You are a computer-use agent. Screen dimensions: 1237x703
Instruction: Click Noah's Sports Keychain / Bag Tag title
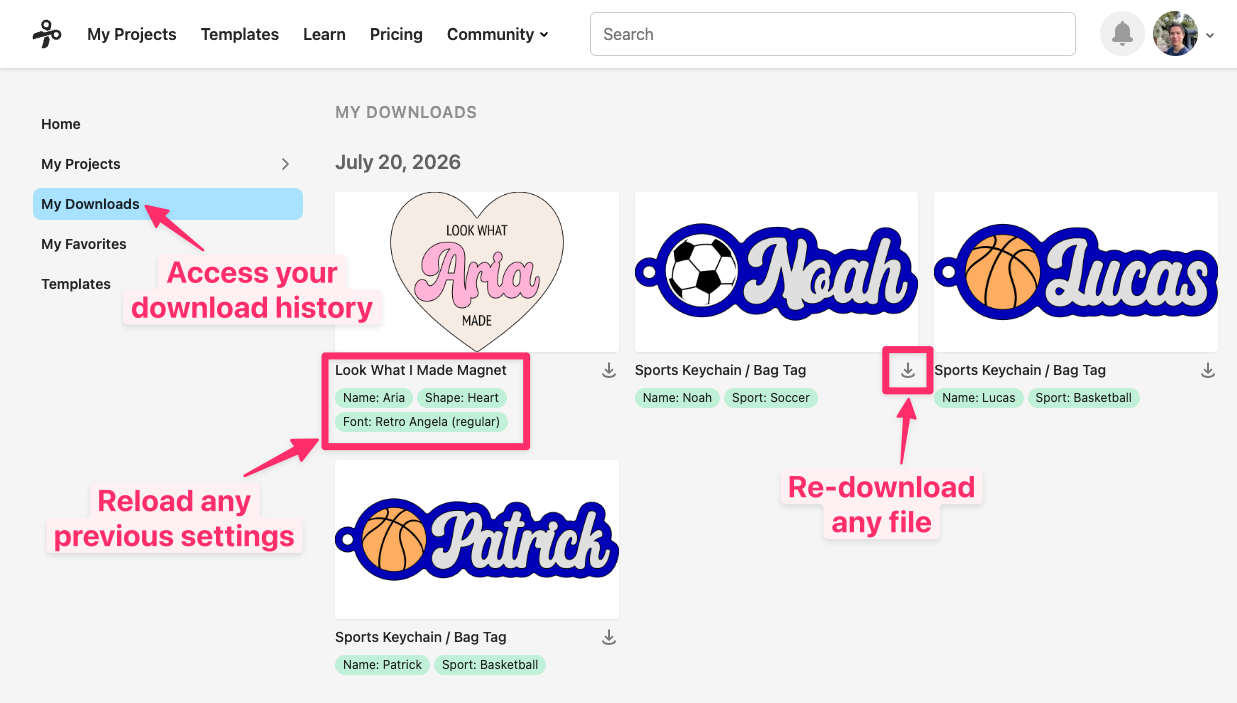[720, 370]
